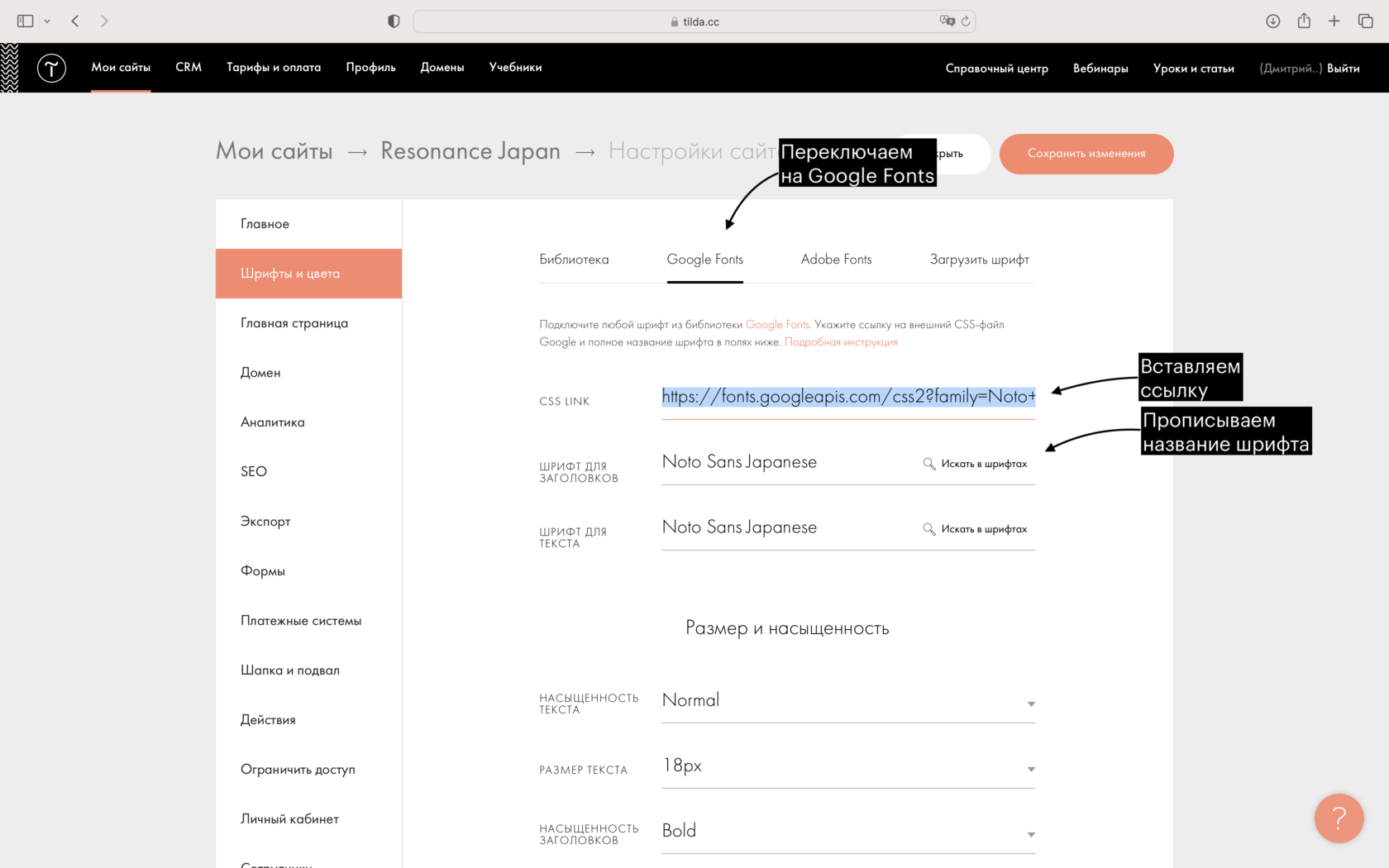This screenshot has height=868, width=1389.
Task: Open Вебинары link
Action: (x=1100, y=69)
